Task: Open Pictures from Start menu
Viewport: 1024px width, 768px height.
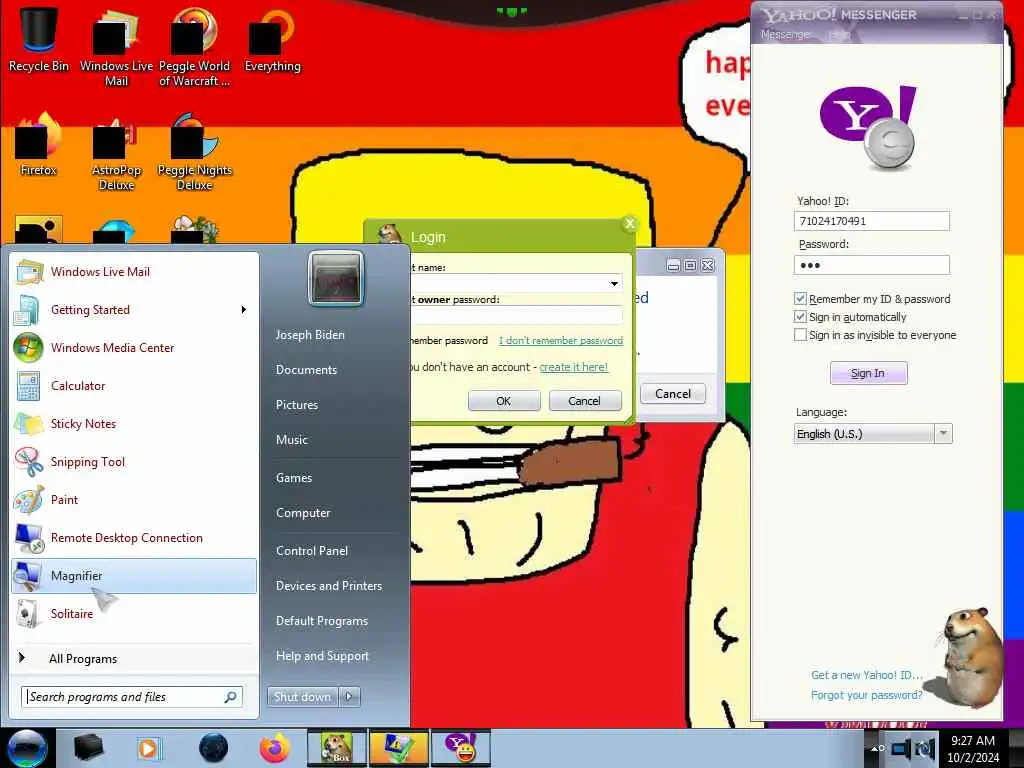Action: [x=296, y=405]
